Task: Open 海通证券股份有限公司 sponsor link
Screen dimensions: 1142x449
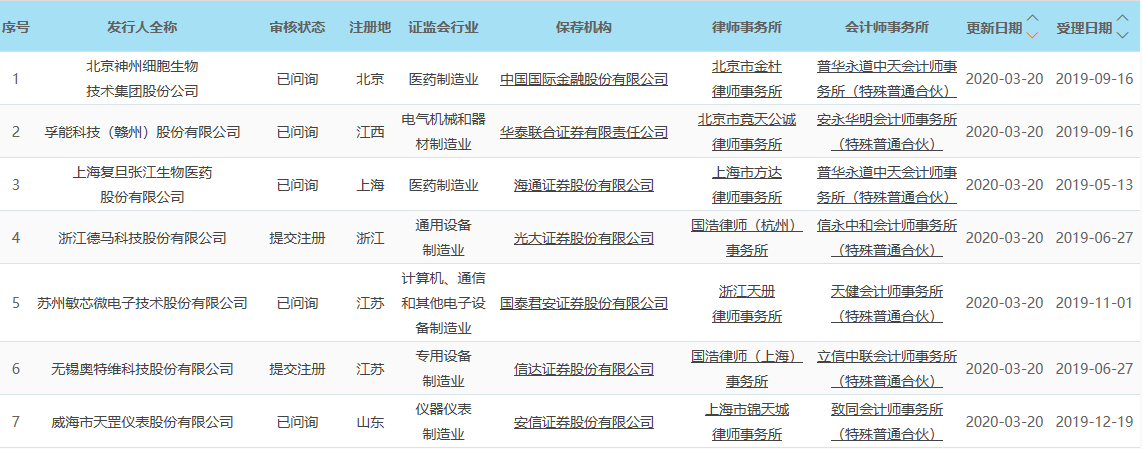Action: 583,185
